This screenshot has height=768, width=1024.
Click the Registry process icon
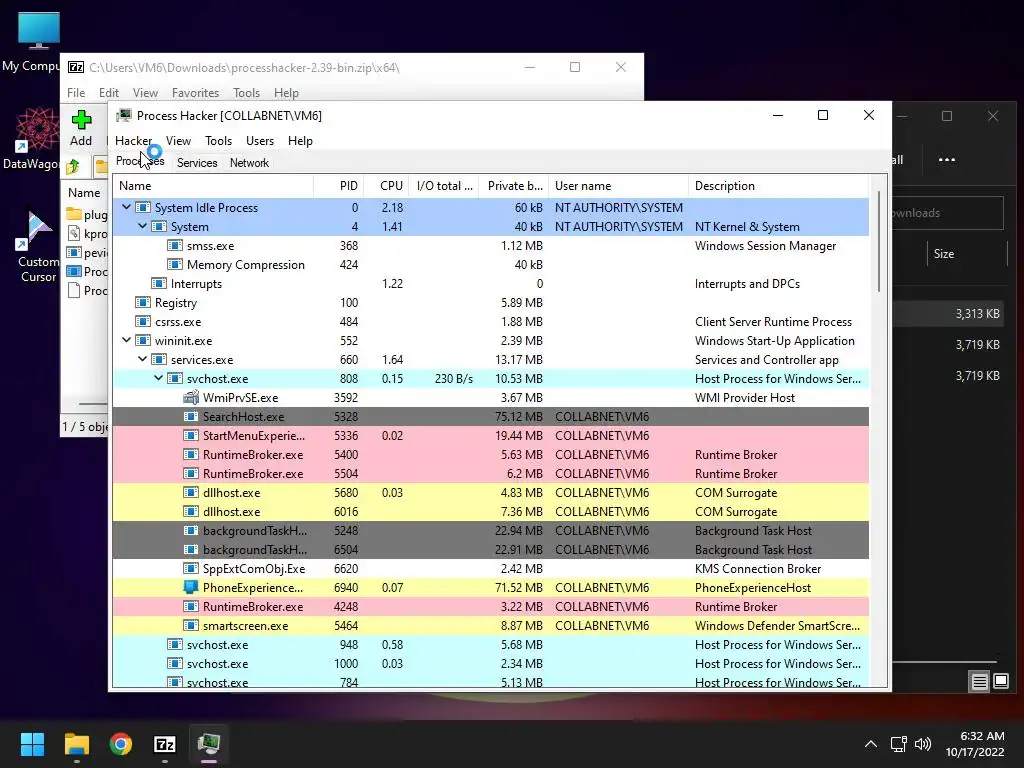tap(142, 302)
